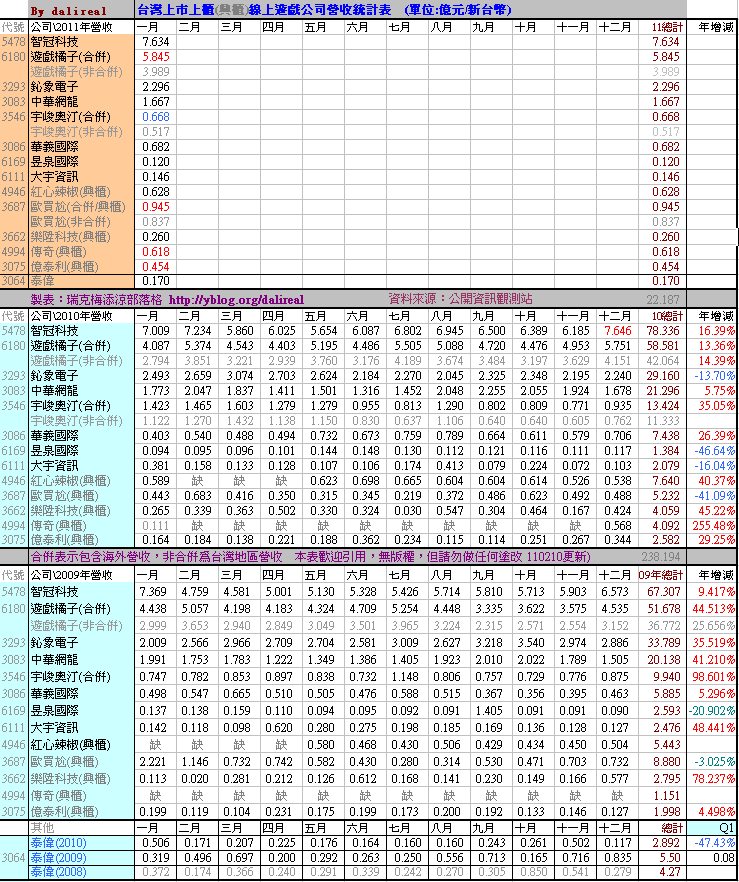This screenshot has height=882, width=739.
Task: Click 歐買尬 2010 growth -41.09%
Action: (714, 496)
